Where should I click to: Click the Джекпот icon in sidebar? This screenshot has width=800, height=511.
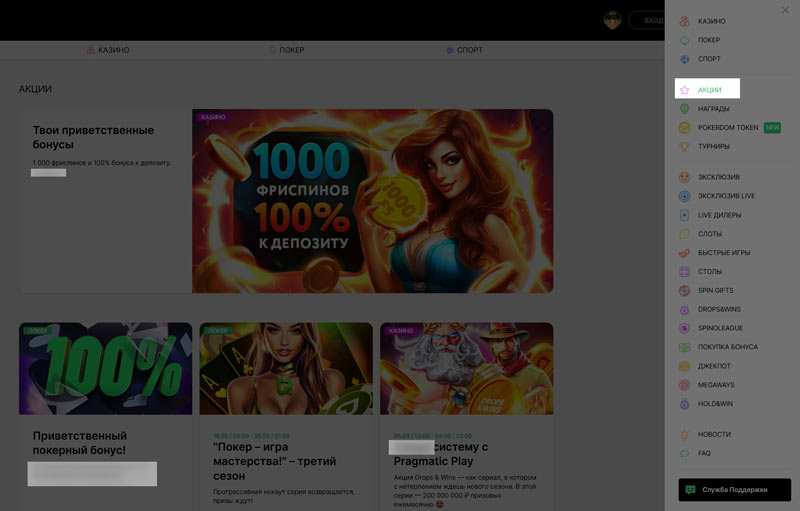[684, 366]
